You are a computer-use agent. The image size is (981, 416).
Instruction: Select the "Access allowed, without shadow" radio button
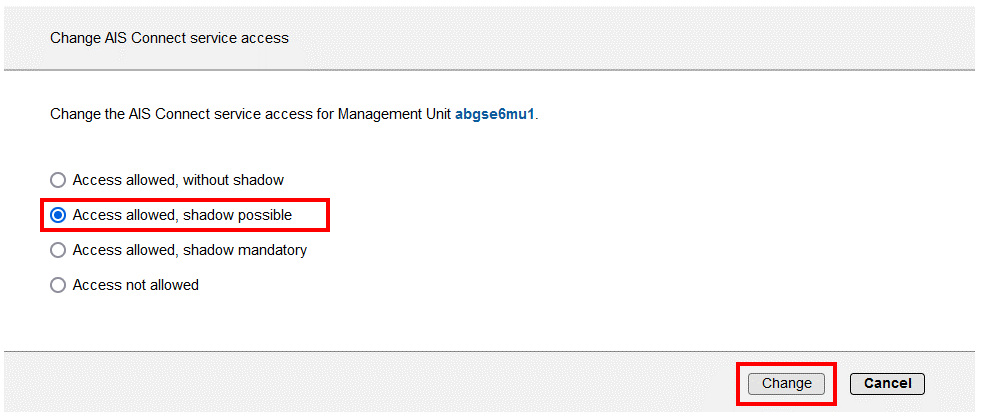[58, 180]
